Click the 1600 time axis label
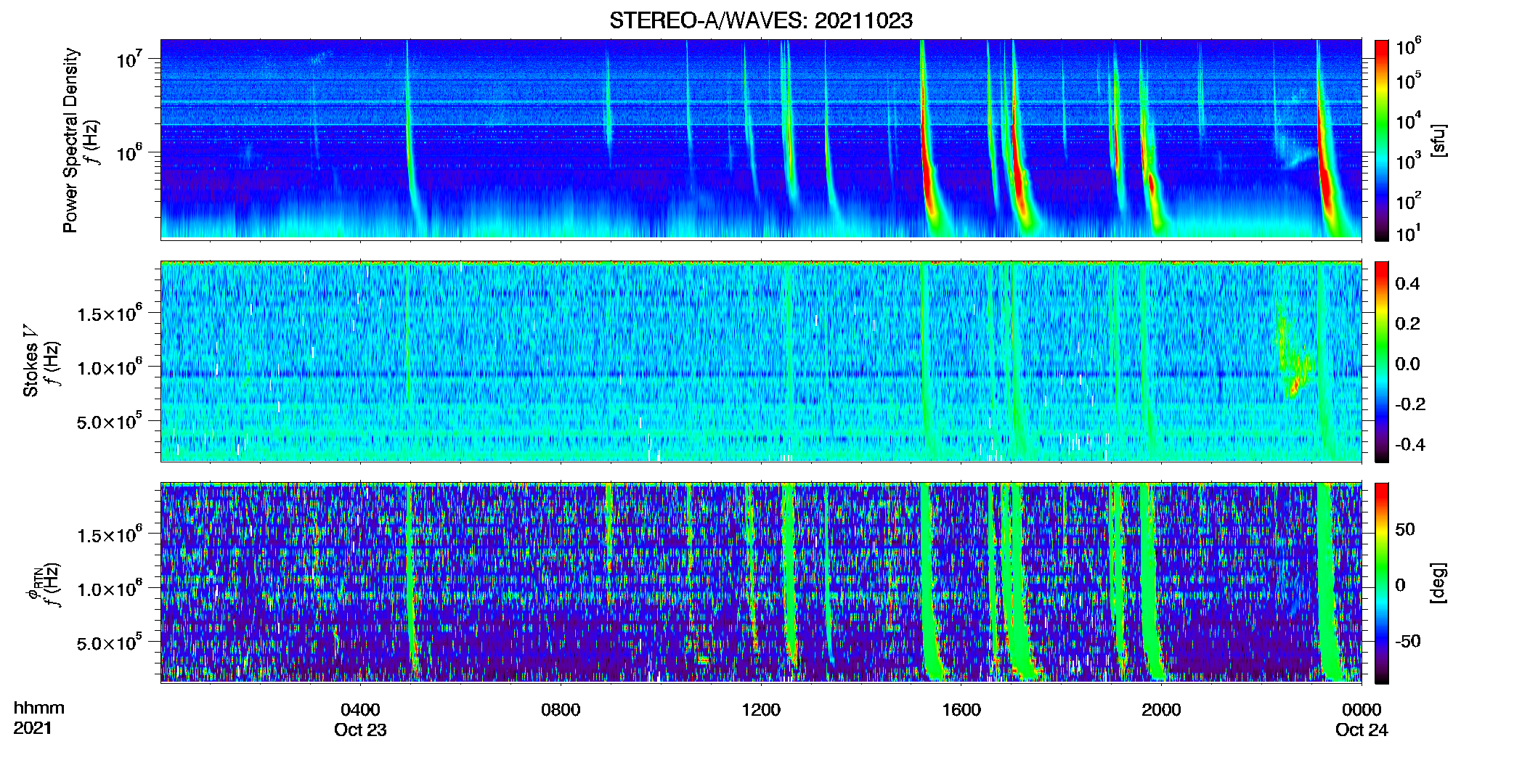 click(x=961, y=710)
